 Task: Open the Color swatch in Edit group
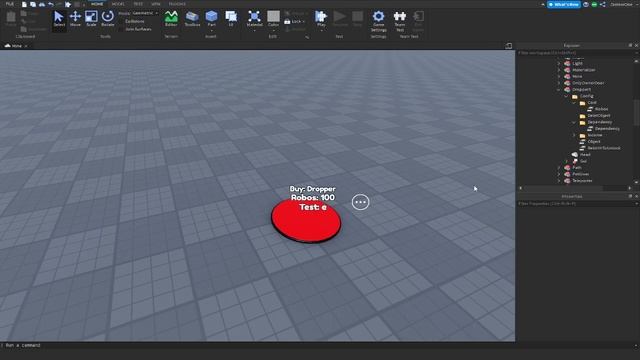(x=273, y=16)
